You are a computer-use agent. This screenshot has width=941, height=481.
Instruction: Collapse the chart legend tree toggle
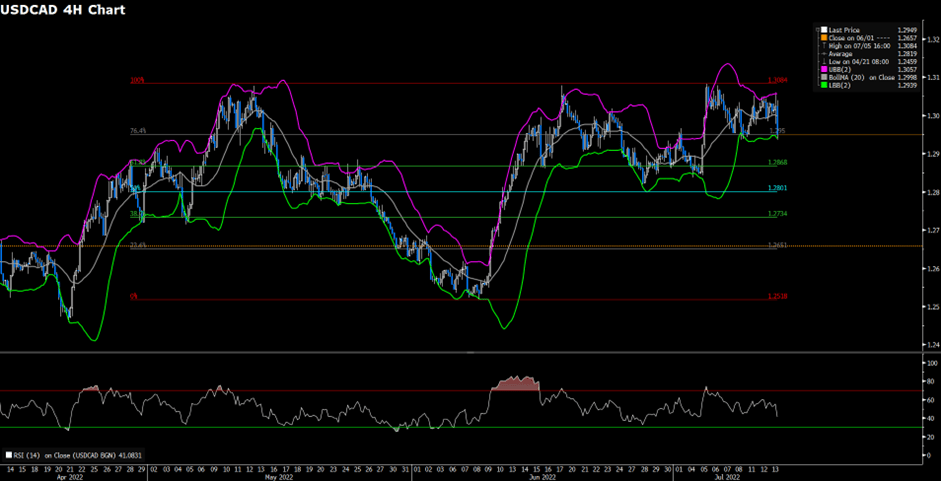pyautogui.click(x=815, y=31)
